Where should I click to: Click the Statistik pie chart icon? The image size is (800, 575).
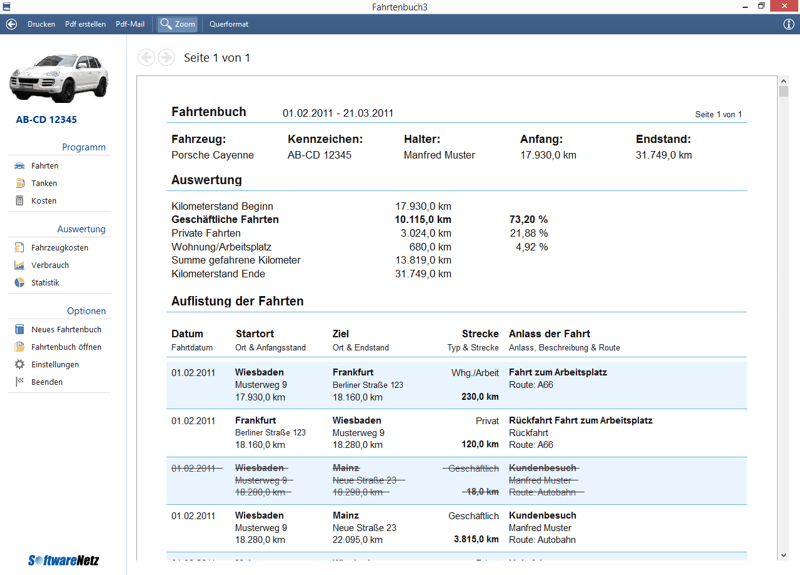(x=19, y=283)
